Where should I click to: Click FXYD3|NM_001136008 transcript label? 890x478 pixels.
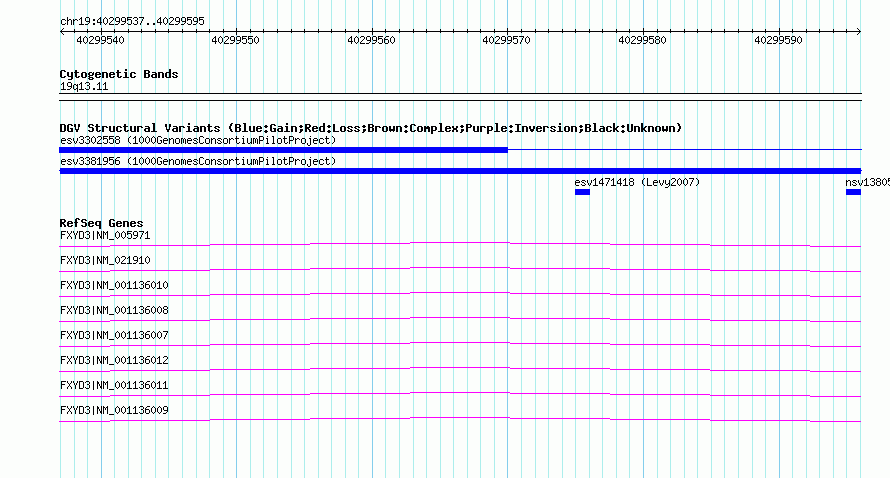[114, 310]
